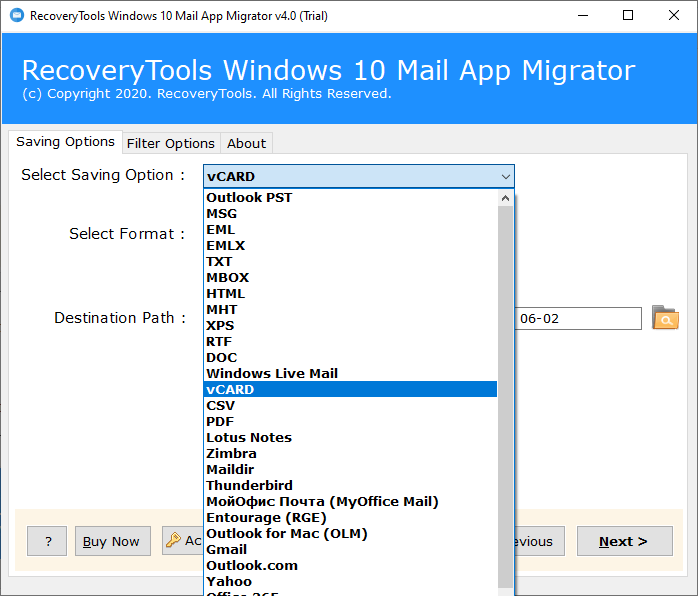The height and width of the screenshot is (596, 698).
Task: Select Windows Live Mail option
Action: [x=350, y=373]
